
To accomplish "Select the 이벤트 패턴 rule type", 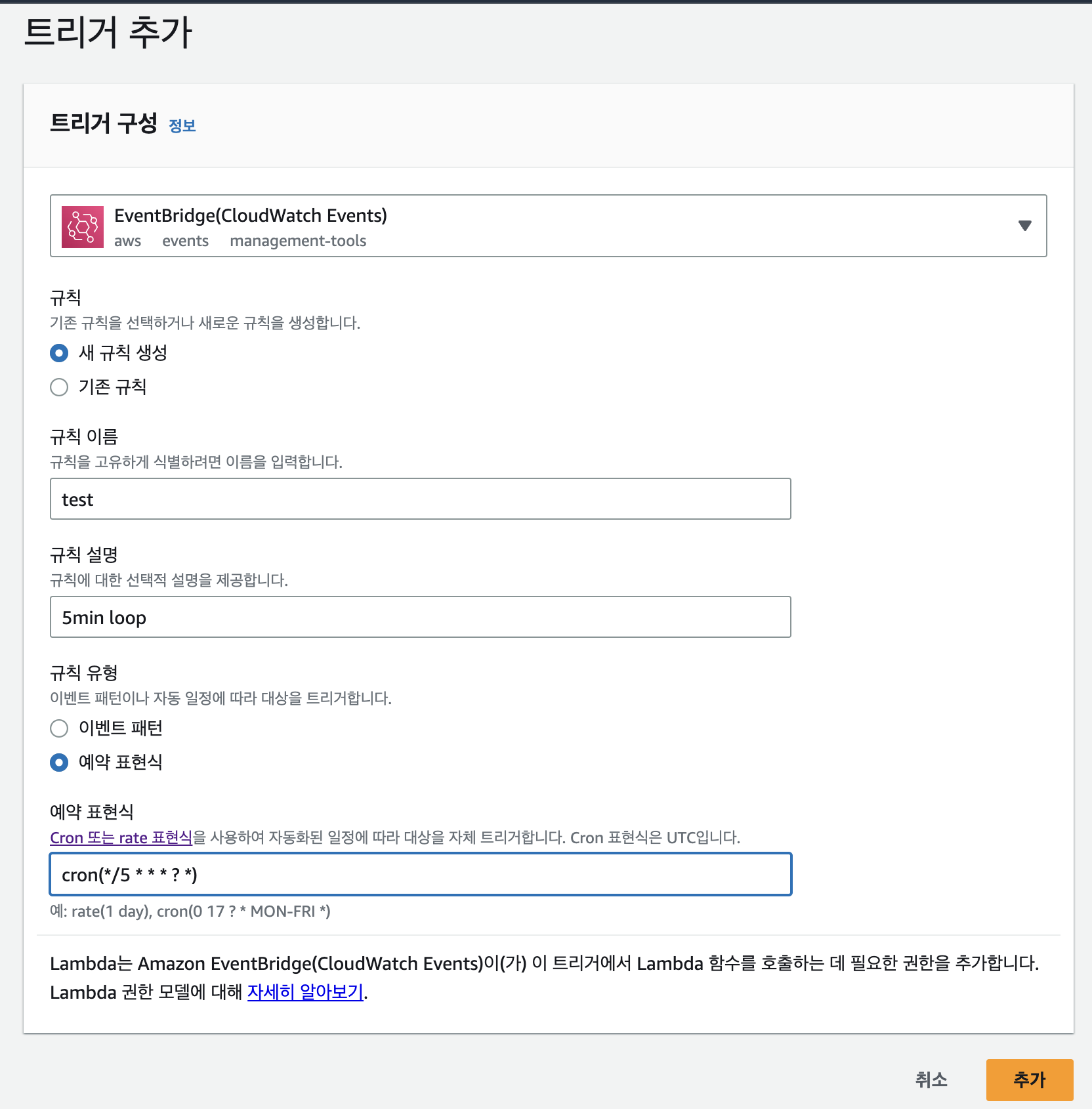I will pos(59,728).
